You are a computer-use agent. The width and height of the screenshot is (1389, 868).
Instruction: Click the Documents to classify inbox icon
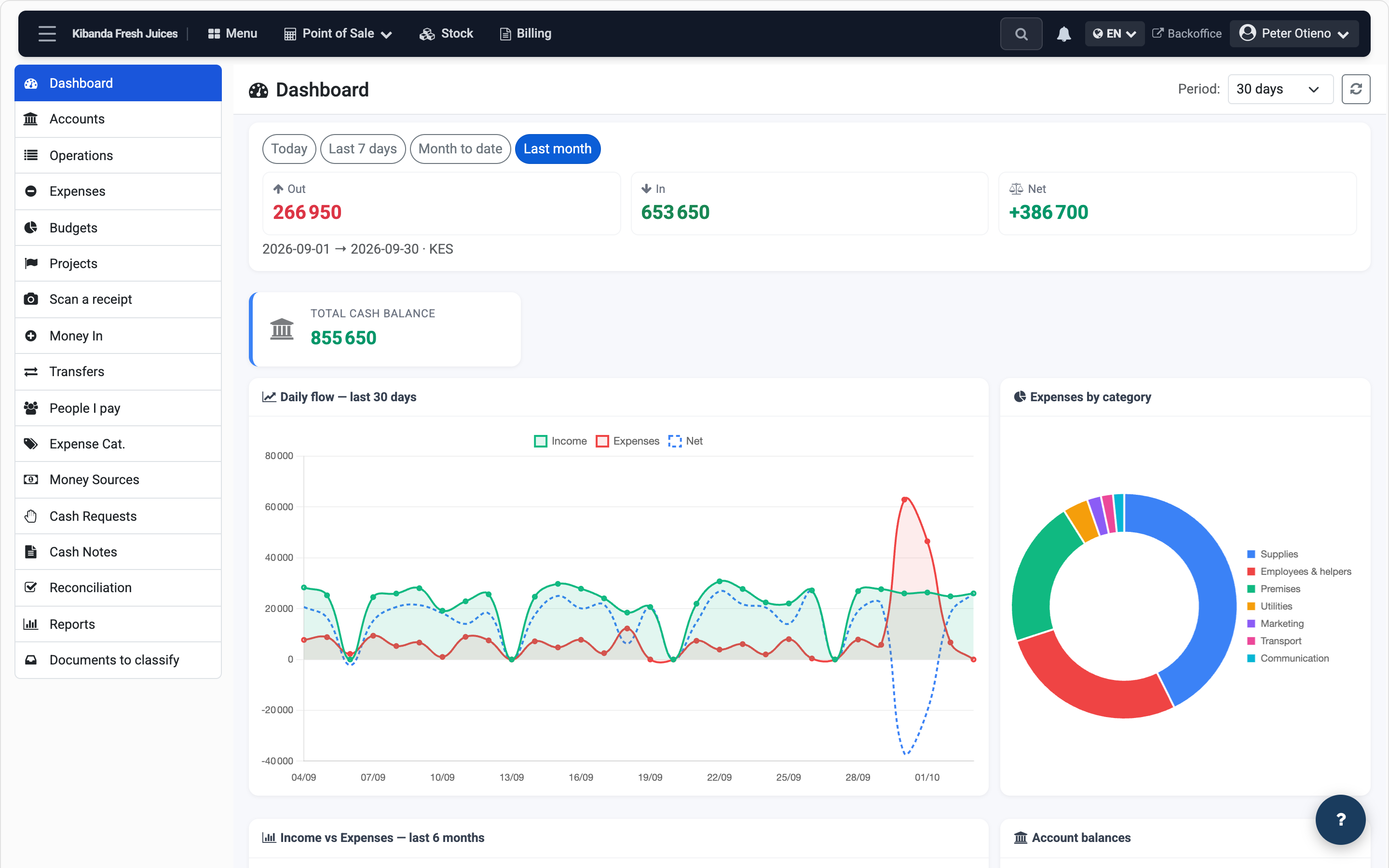31,660
